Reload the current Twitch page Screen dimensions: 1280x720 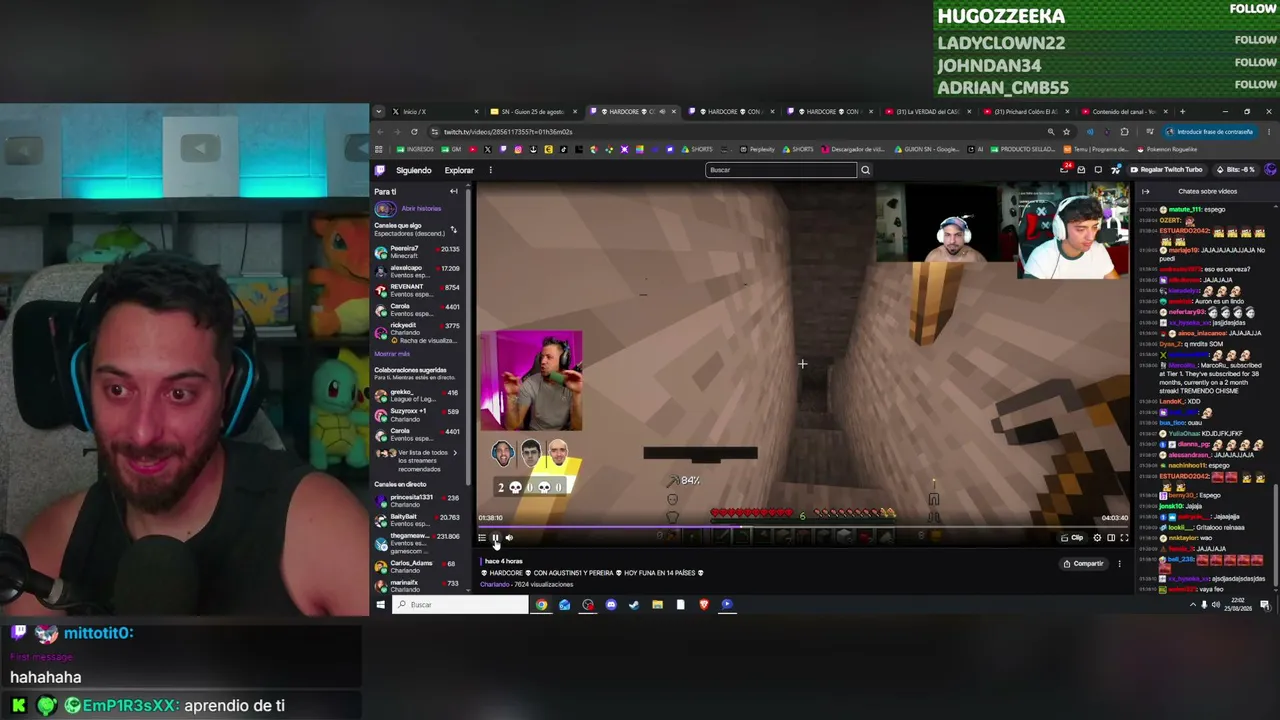tap(414, 132)
